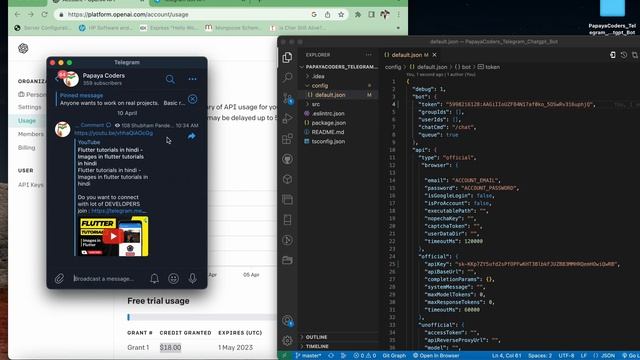The image size is (640, 360).
Task: Open the Manage gear in VS Code
Action: coord(287,340)
